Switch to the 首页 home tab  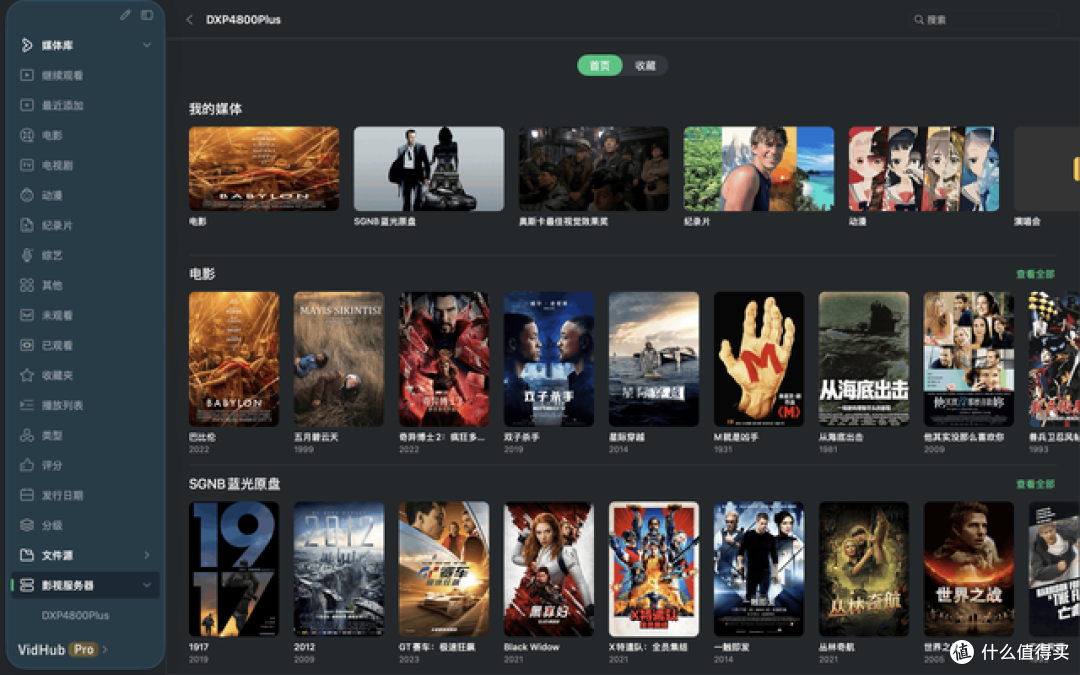[x=599, y=65]
